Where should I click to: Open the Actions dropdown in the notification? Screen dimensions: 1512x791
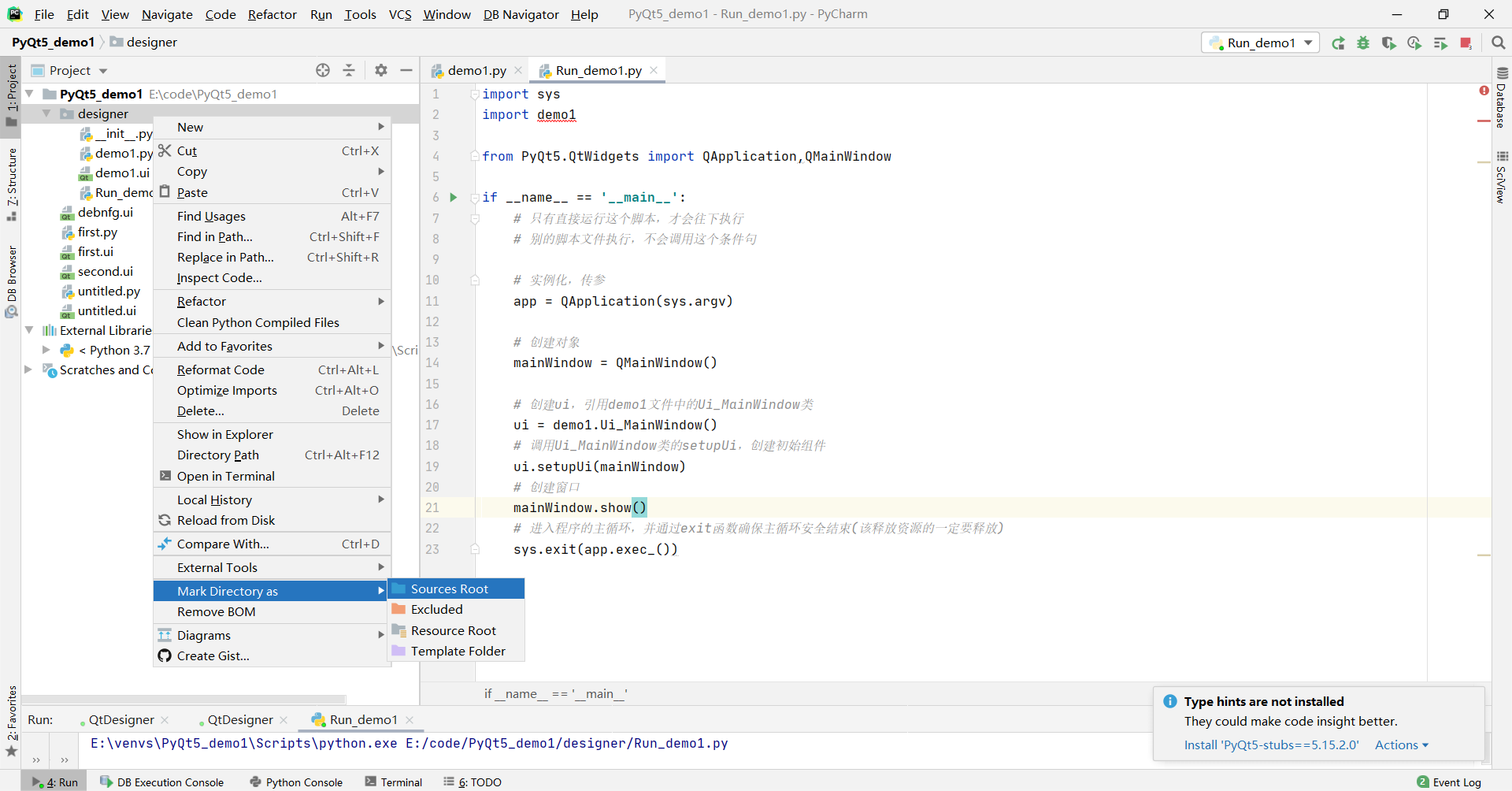(x=1401, y=745)
